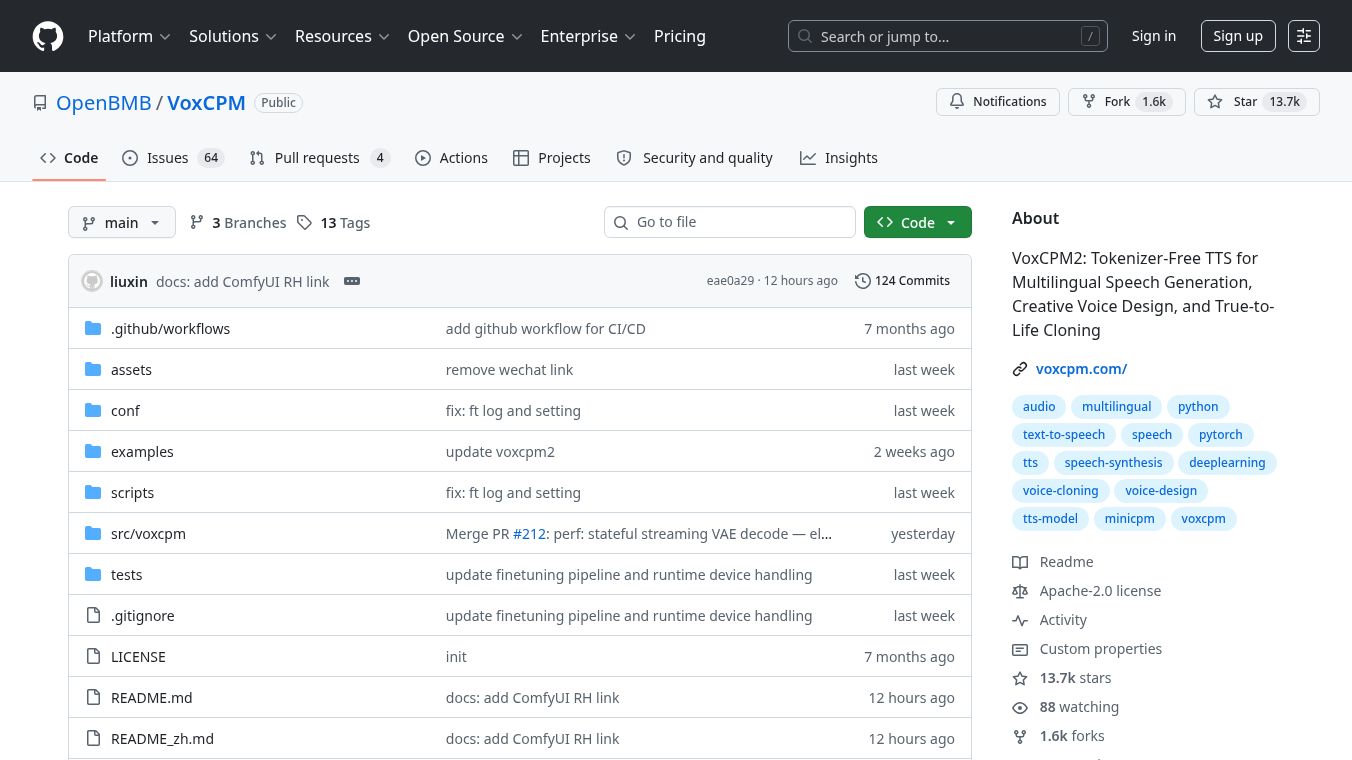This screenshot has height=760, width=1352.
Task: Open the Pull requests tab
Action: coord(319,158)
